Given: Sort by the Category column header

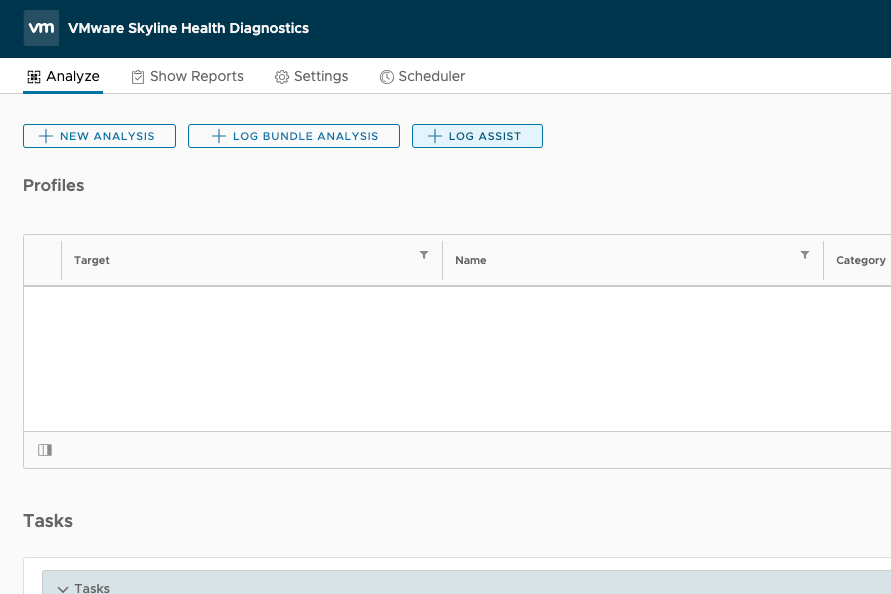Looking at the screenshot, I should [860, 260].
